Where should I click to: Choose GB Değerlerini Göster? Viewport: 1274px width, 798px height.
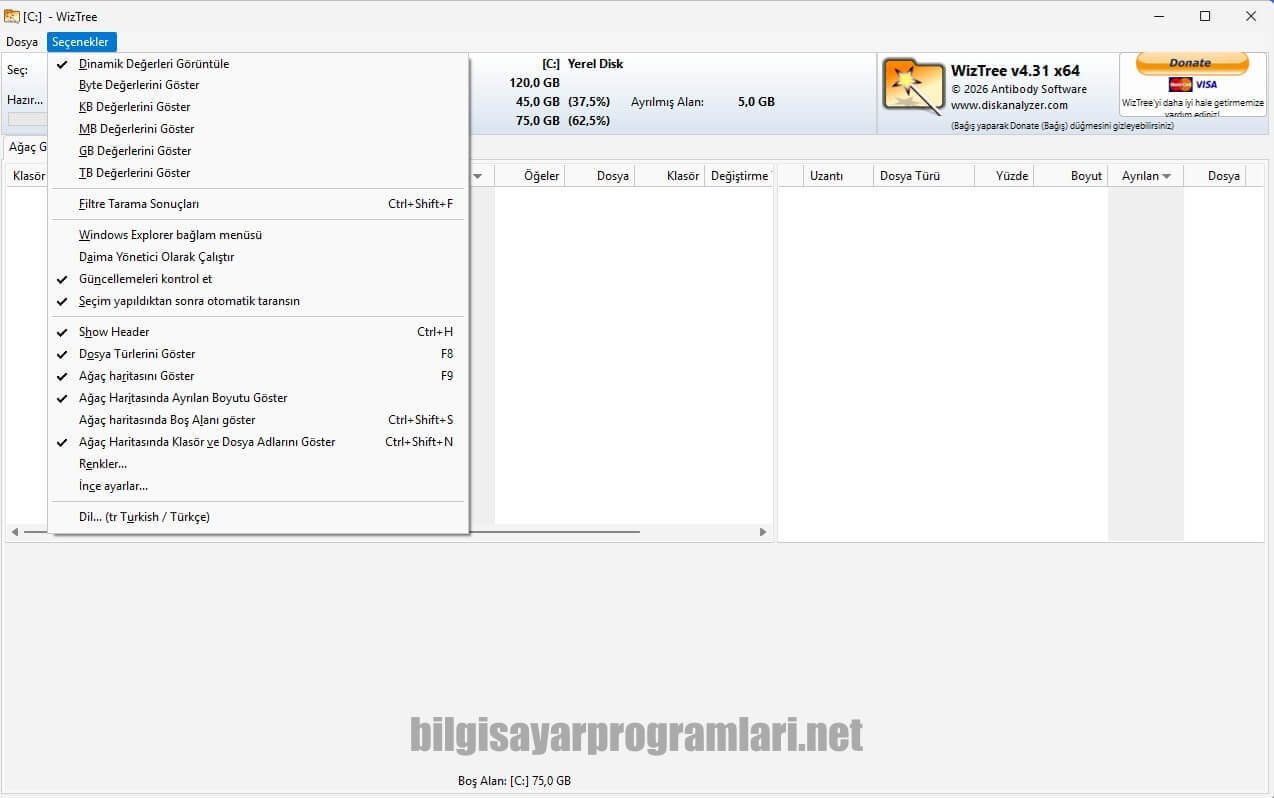click(258, 151)
